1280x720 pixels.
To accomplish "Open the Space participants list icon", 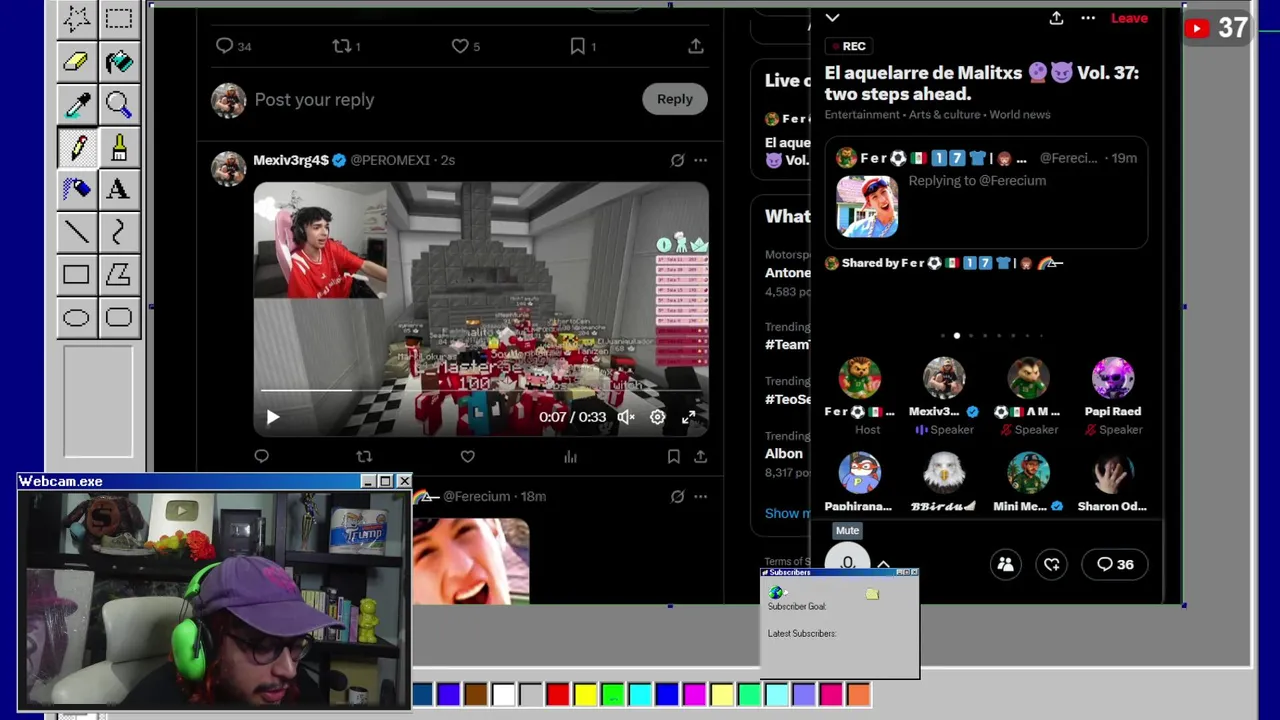I will 1006,564.
